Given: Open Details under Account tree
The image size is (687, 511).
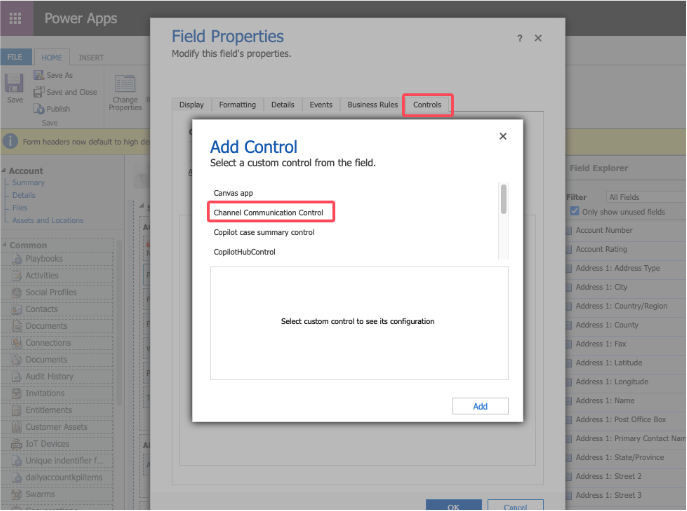Looking at the screenshot, I should 24,195.
